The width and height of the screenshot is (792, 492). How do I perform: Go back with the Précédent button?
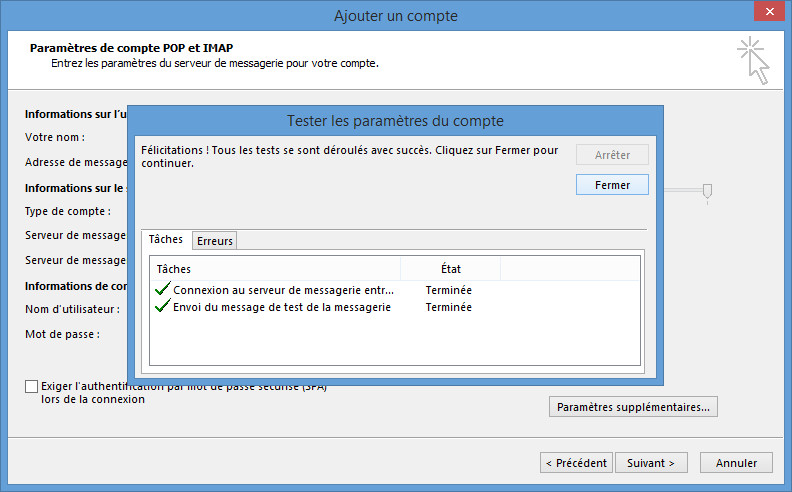(576, 463)
